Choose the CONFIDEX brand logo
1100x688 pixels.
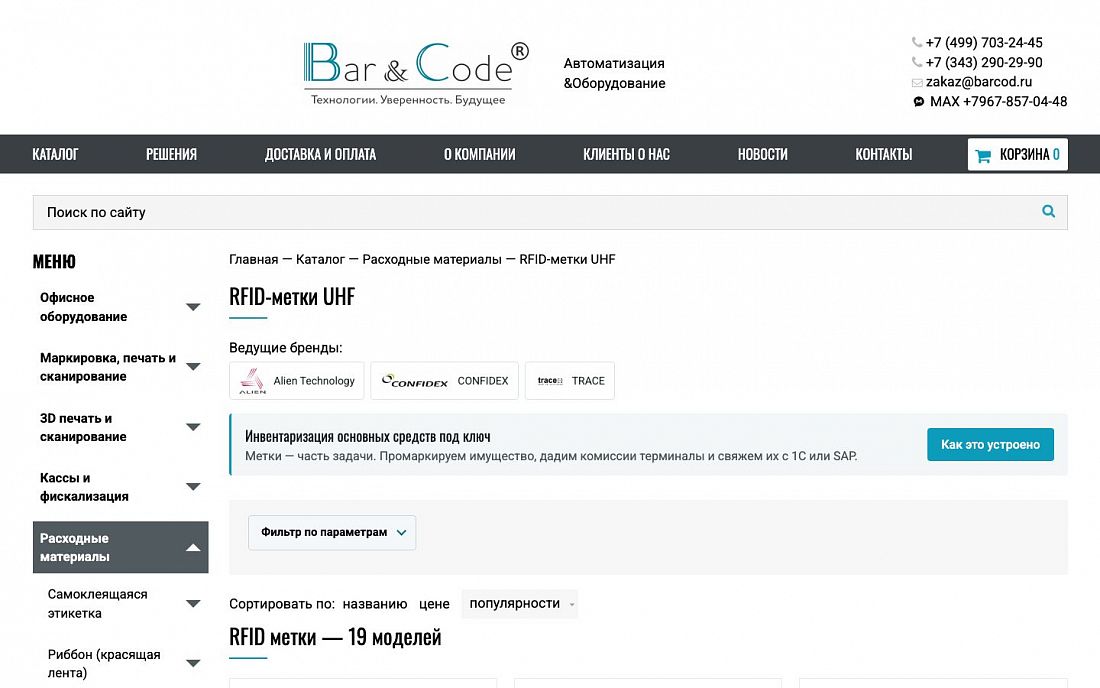click(415, 381)
